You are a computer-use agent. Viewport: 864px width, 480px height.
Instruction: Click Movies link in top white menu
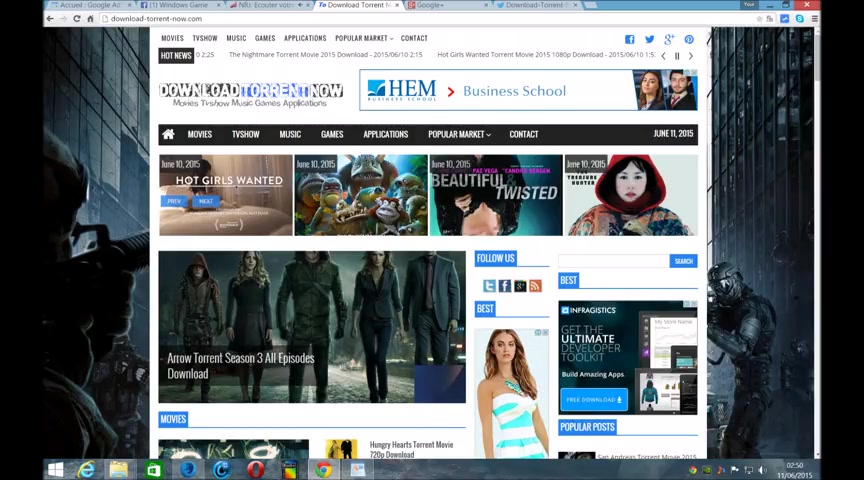click(172, 38)
